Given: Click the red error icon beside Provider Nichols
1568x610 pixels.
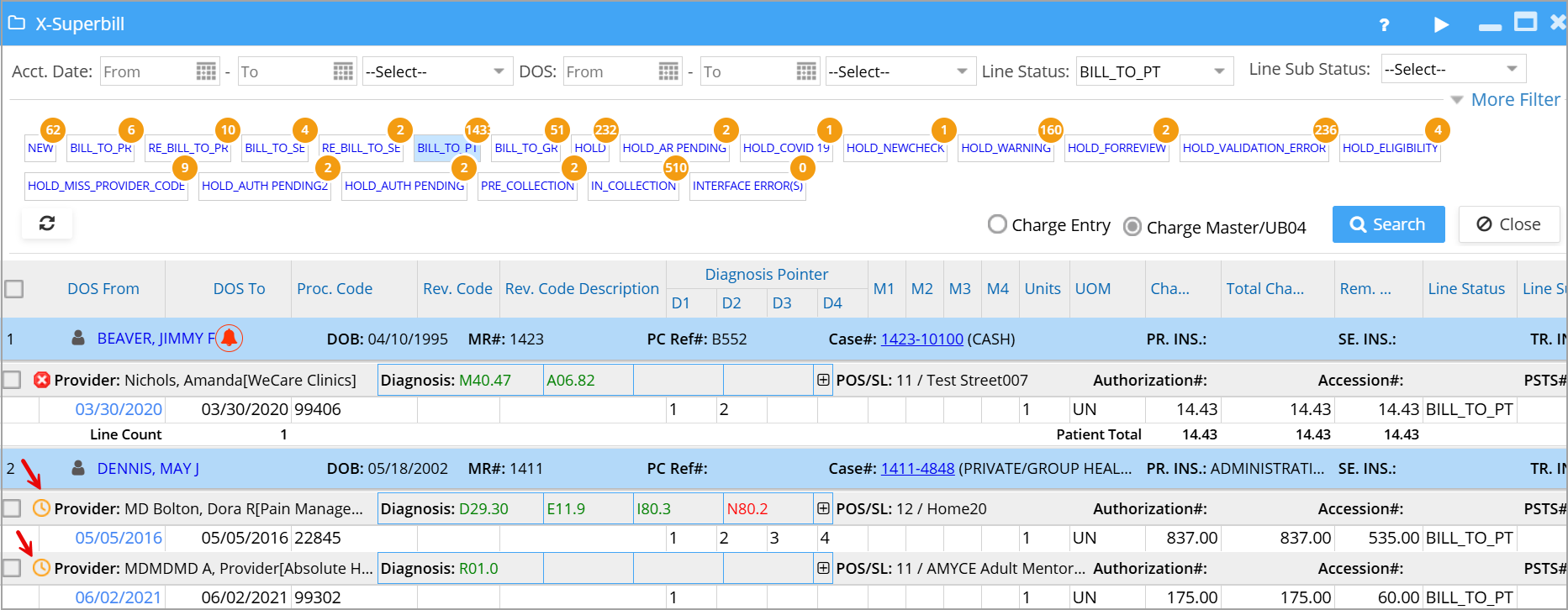Looking at the screenshot, I should 41,380.
